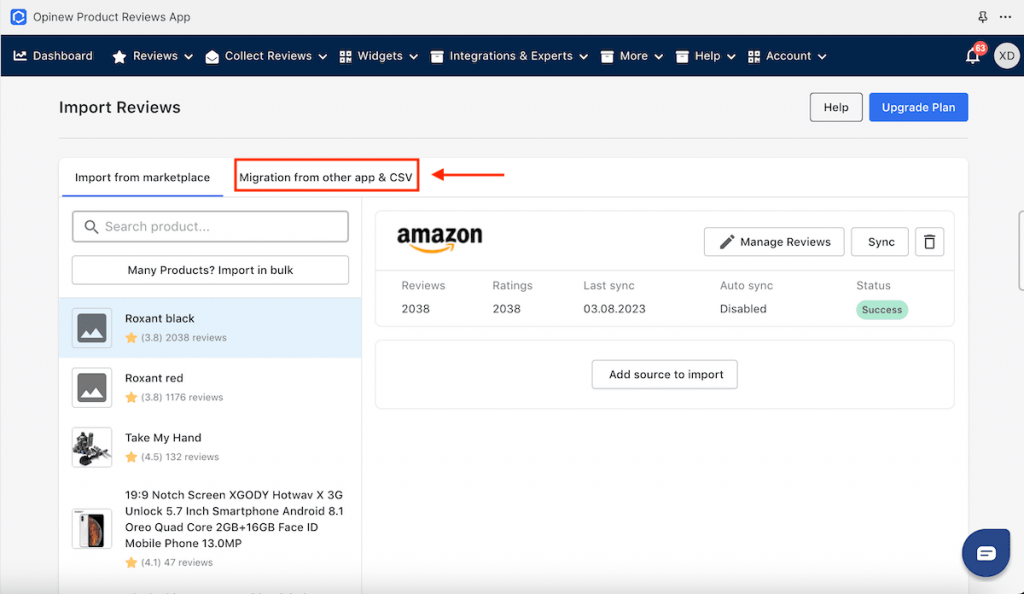Screen dimensions: 1024x594
Task: Open the XD user avatar
Action: pos(1006,56)
